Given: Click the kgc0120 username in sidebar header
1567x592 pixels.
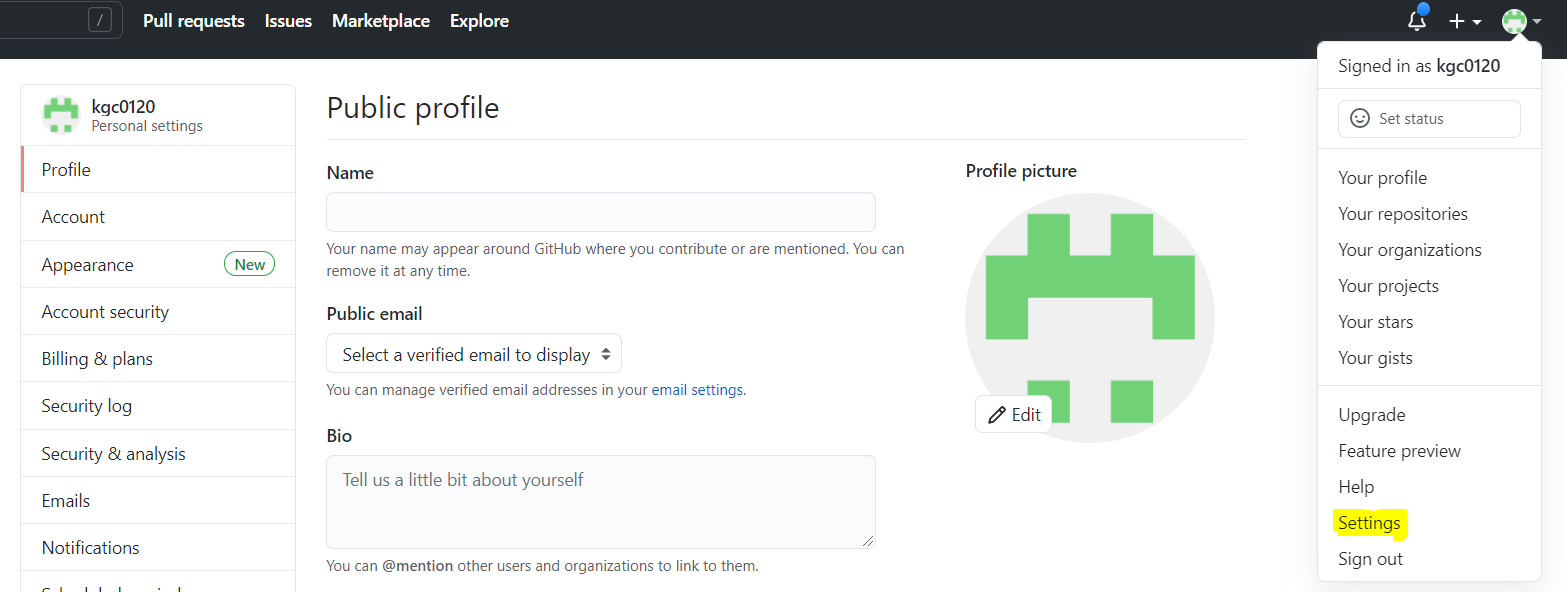Looking at the screenshot, I should [123, 107].
